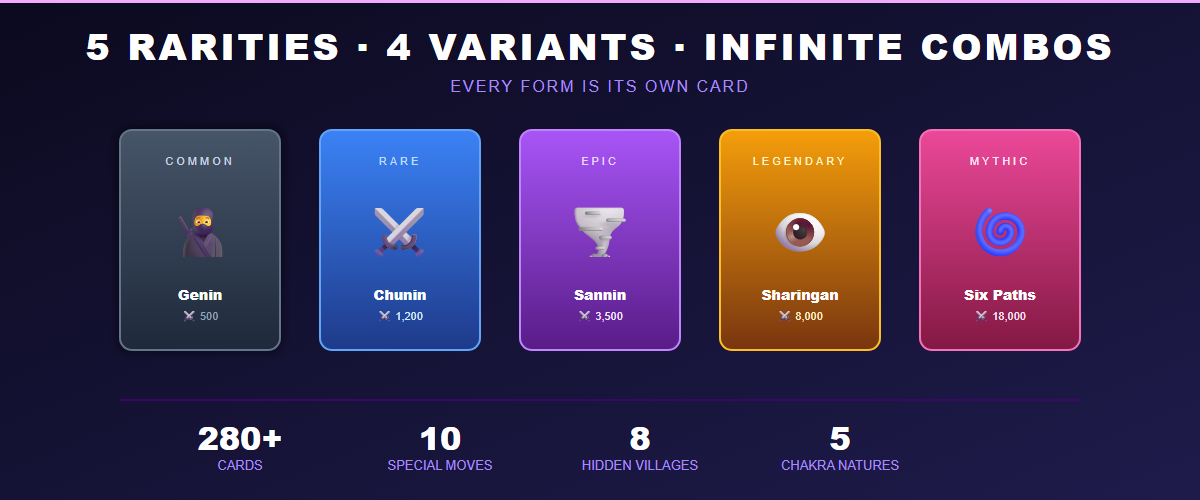Click the 8 Hidden Villages stat
The height and width of the screenshot is (500, 1200).
point(640,447)
